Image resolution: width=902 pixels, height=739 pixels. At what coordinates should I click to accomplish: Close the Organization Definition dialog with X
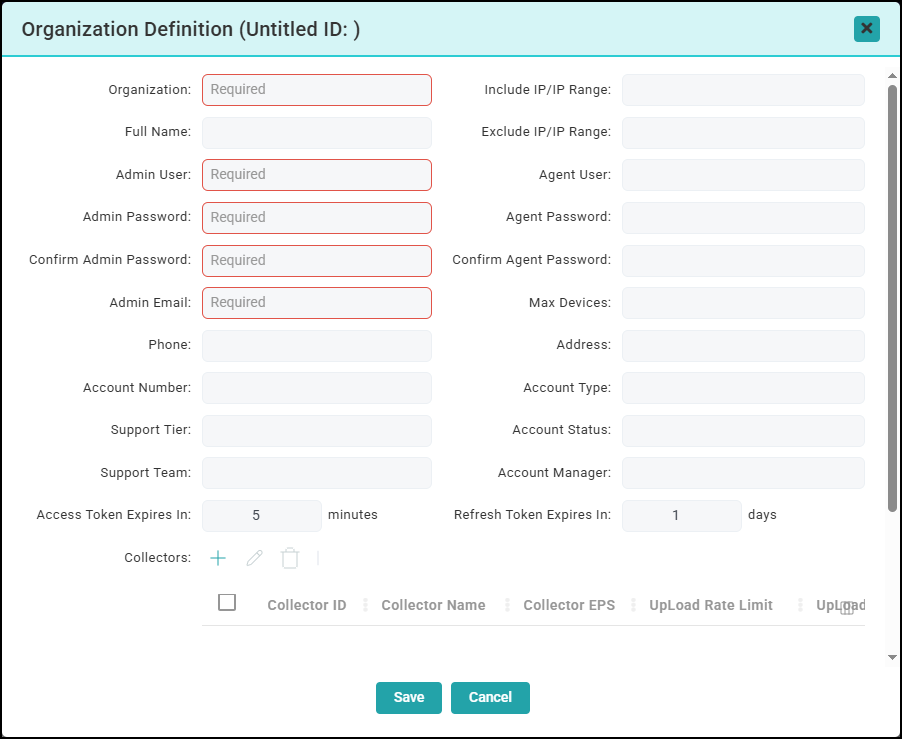coord(866,28)
